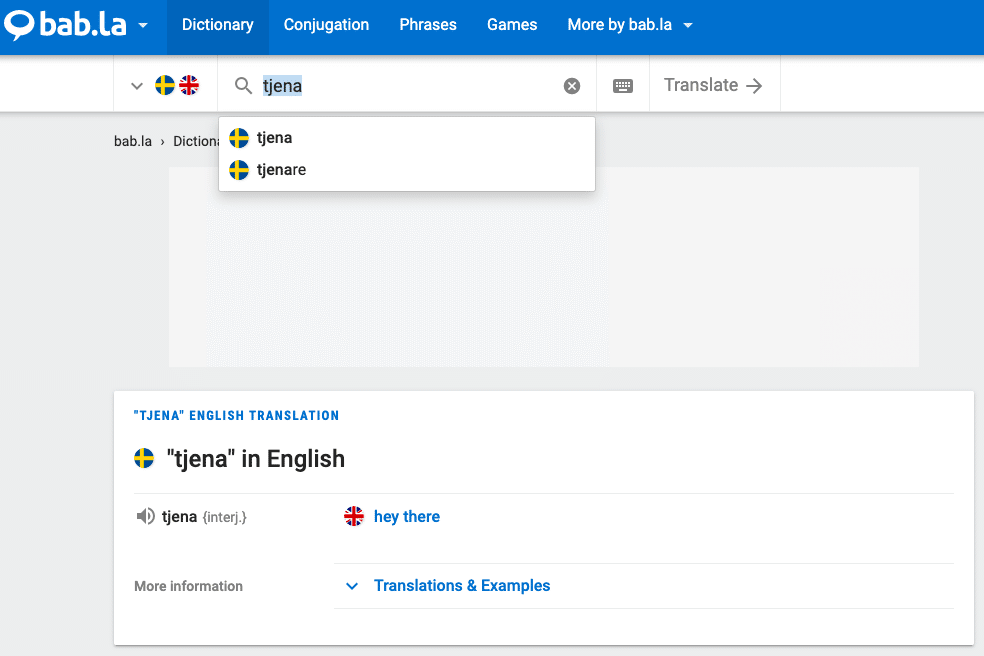Click the magnifying glass search icon
This screenshot has height=656, width=984.
[x=243, y=86]
